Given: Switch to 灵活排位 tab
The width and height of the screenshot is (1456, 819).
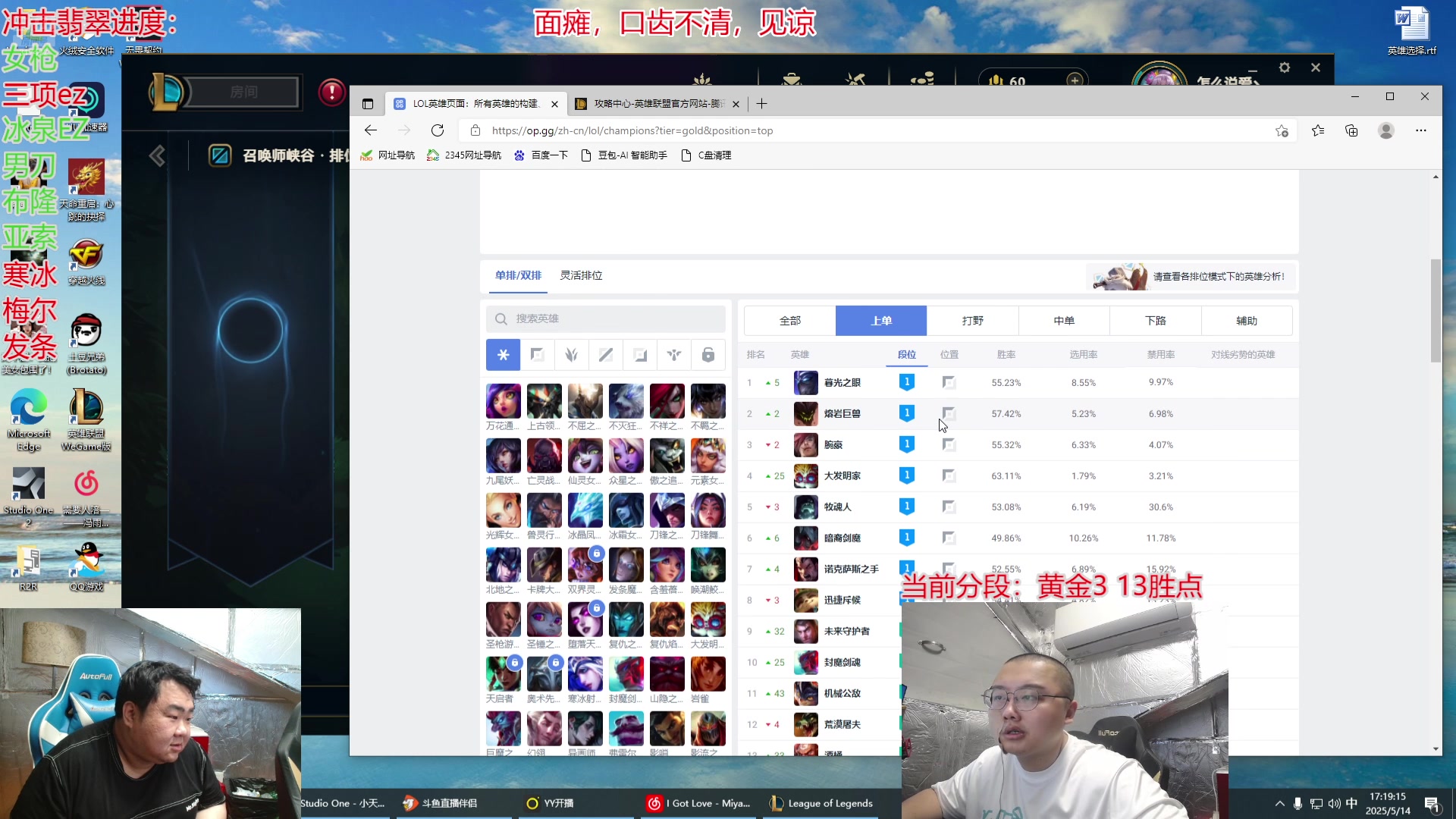Looking at the screenshot, I should [581, 275].
